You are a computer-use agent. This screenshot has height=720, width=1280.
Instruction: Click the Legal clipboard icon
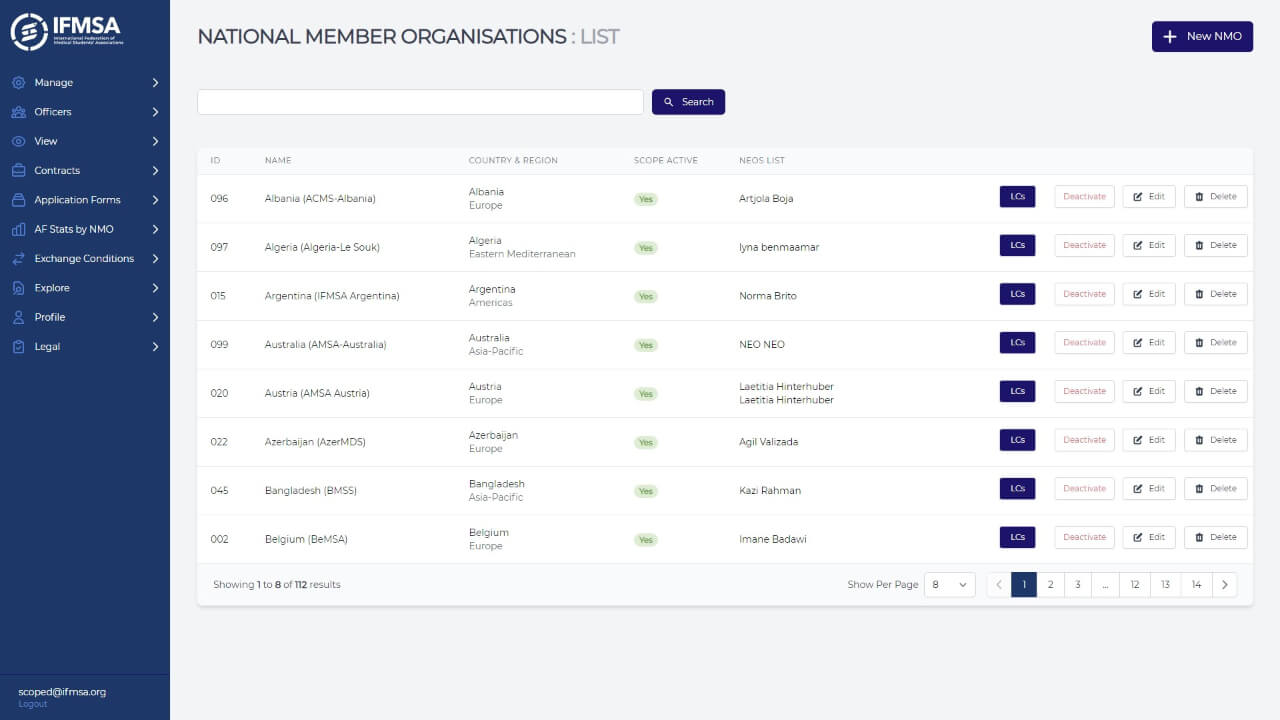click(x=18, y=346)
